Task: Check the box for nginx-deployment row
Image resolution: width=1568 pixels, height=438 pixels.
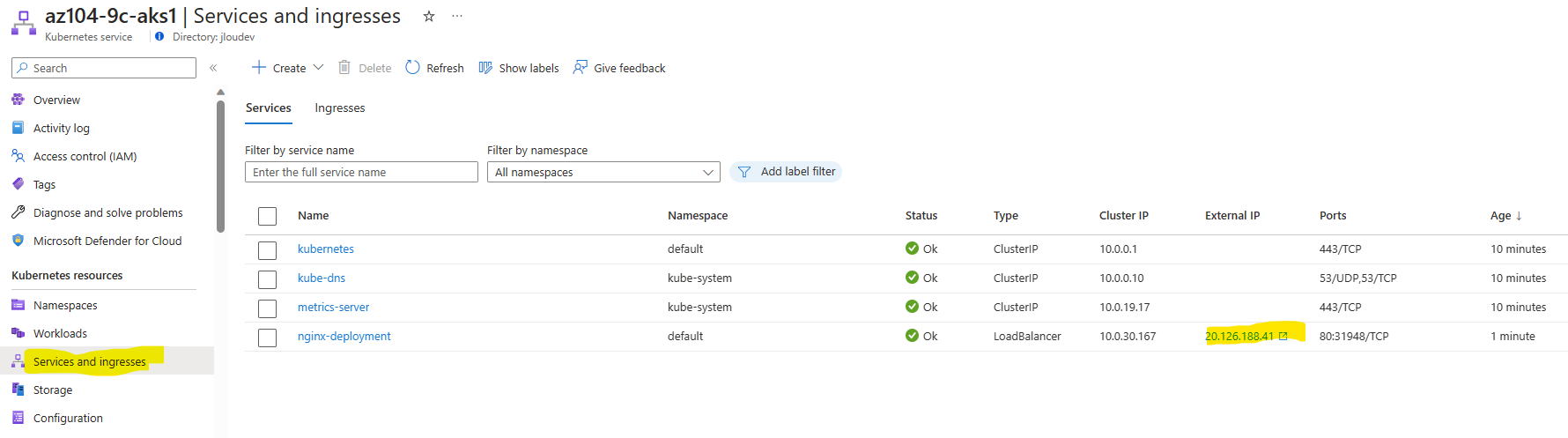Action: [x=268, y=338]
